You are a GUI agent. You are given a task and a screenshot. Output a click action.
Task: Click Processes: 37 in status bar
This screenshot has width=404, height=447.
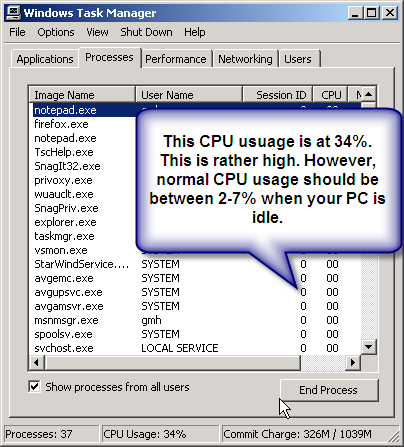click(51, 434)
